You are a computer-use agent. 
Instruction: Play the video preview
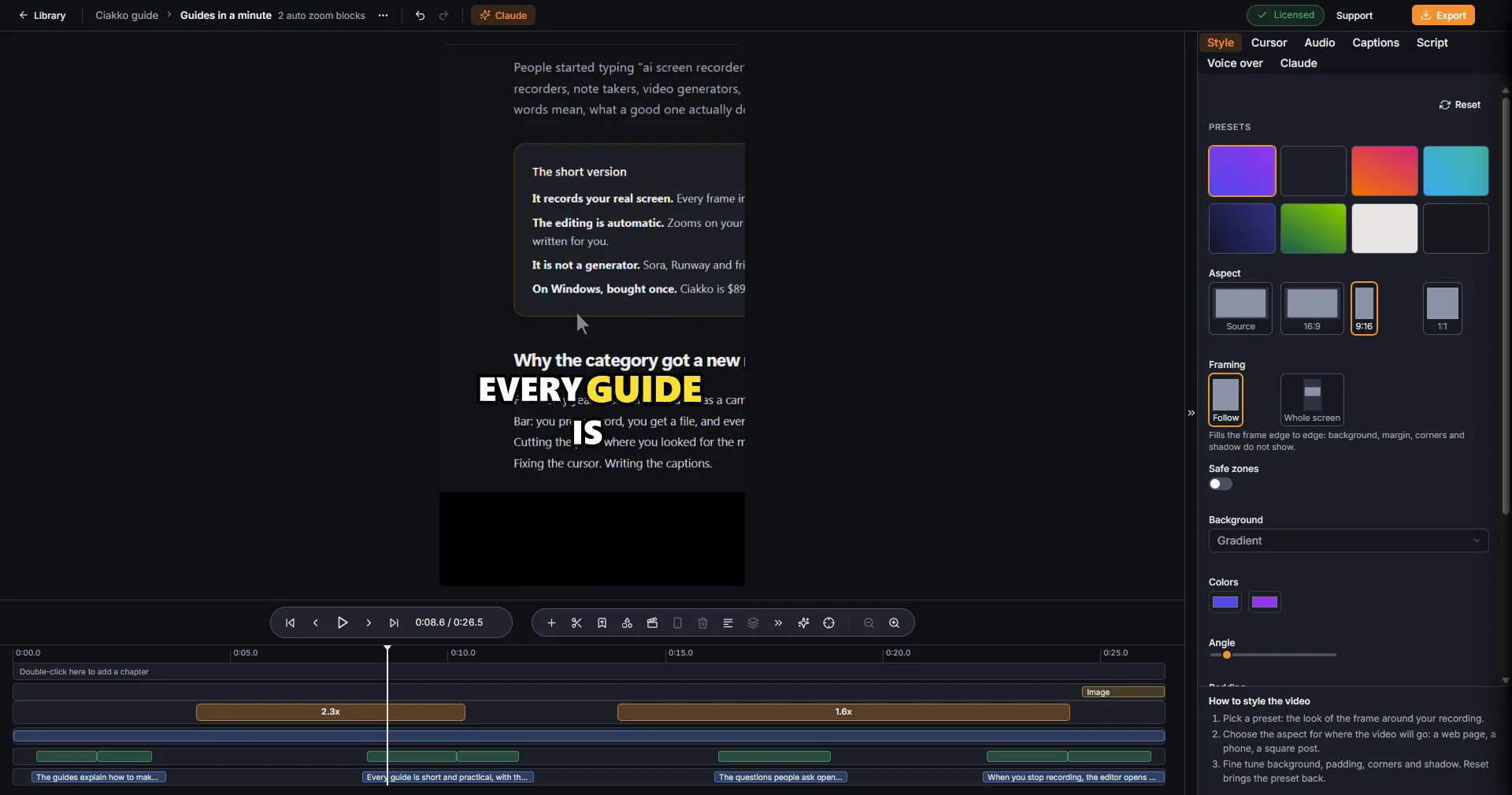(343, 622)
